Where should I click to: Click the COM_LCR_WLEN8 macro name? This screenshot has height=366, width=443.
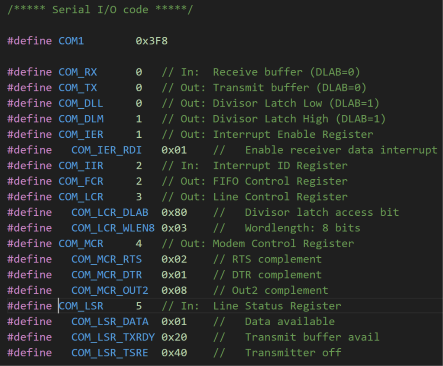(113, 228)
